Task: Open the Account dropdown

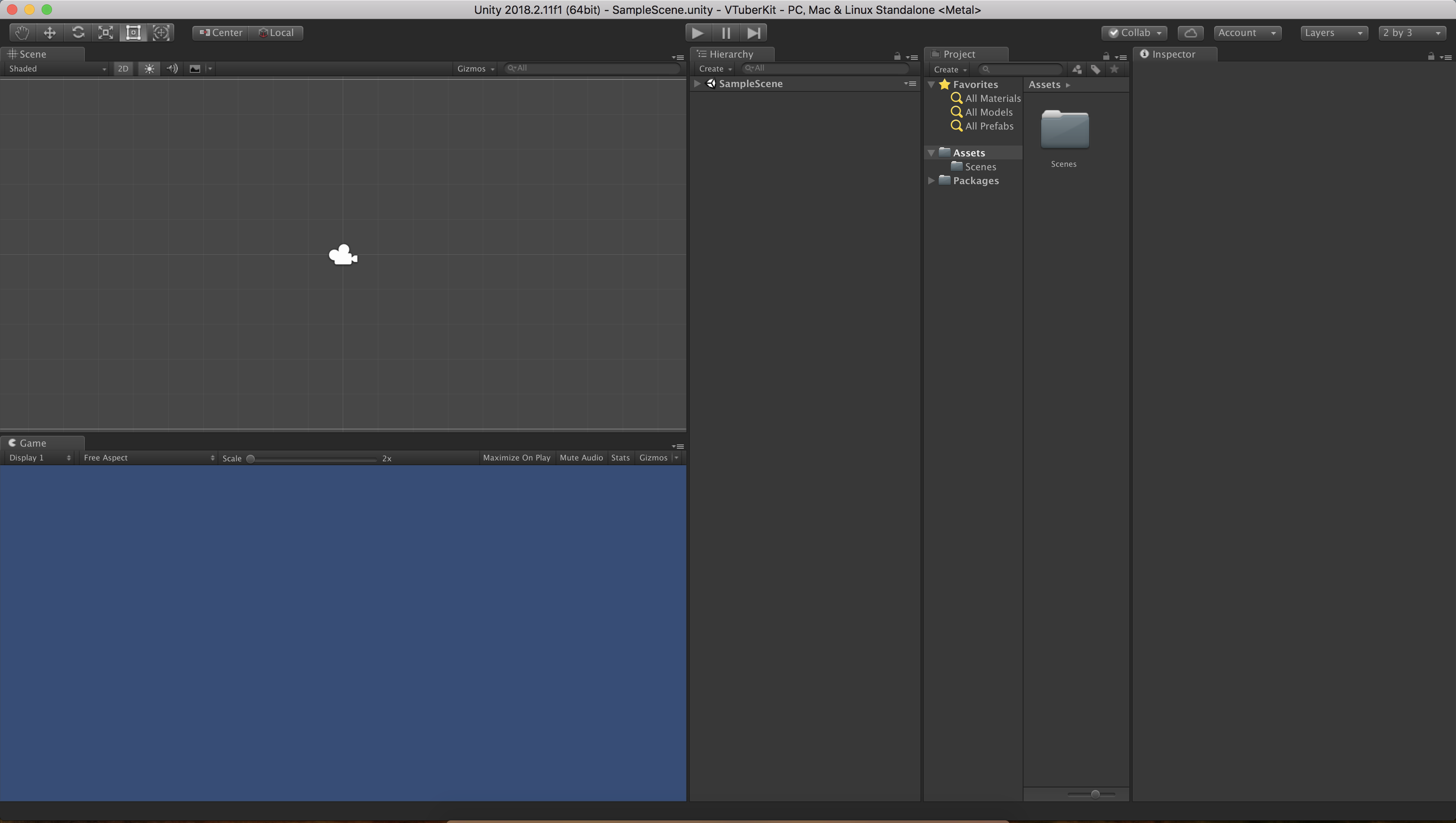Action: pos(1248,33)
